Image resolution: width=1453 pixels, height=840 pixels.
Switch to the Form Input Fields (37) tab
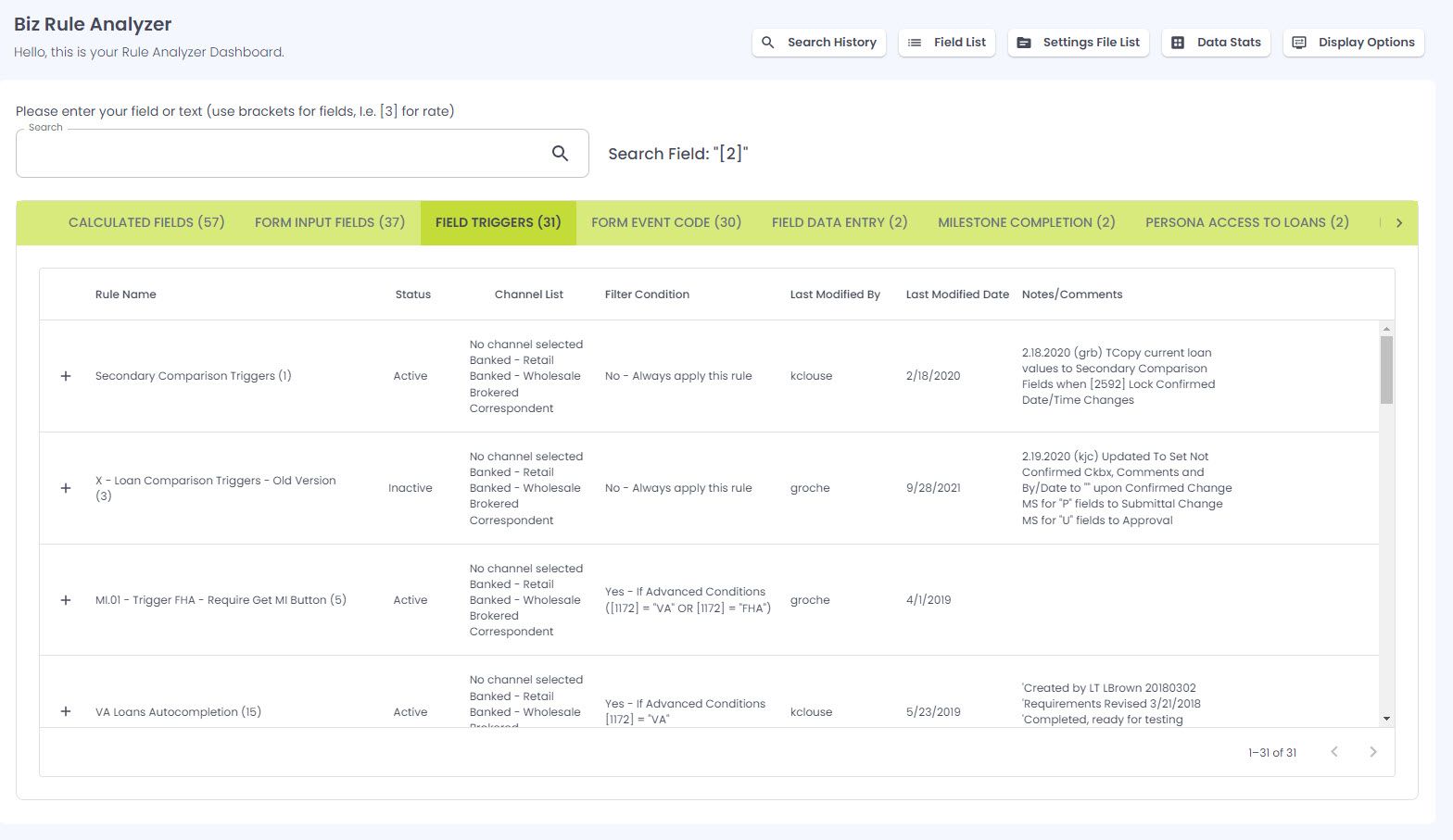pos(330,222)
